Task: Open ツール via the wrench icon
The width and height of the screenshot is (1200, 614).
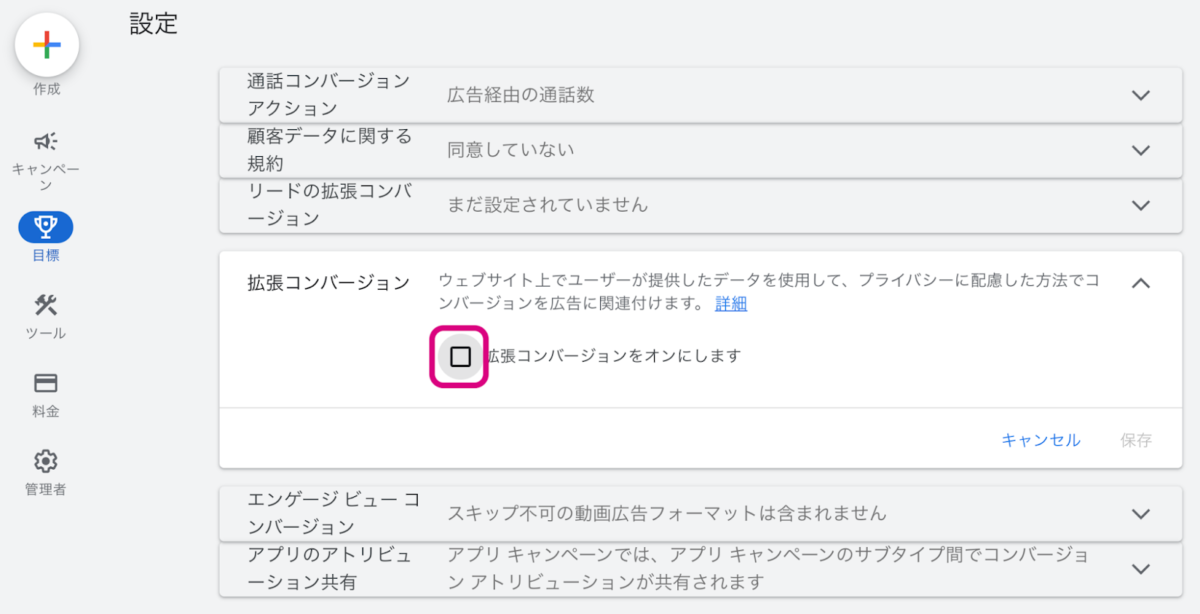Action: (x=46, y=305)
